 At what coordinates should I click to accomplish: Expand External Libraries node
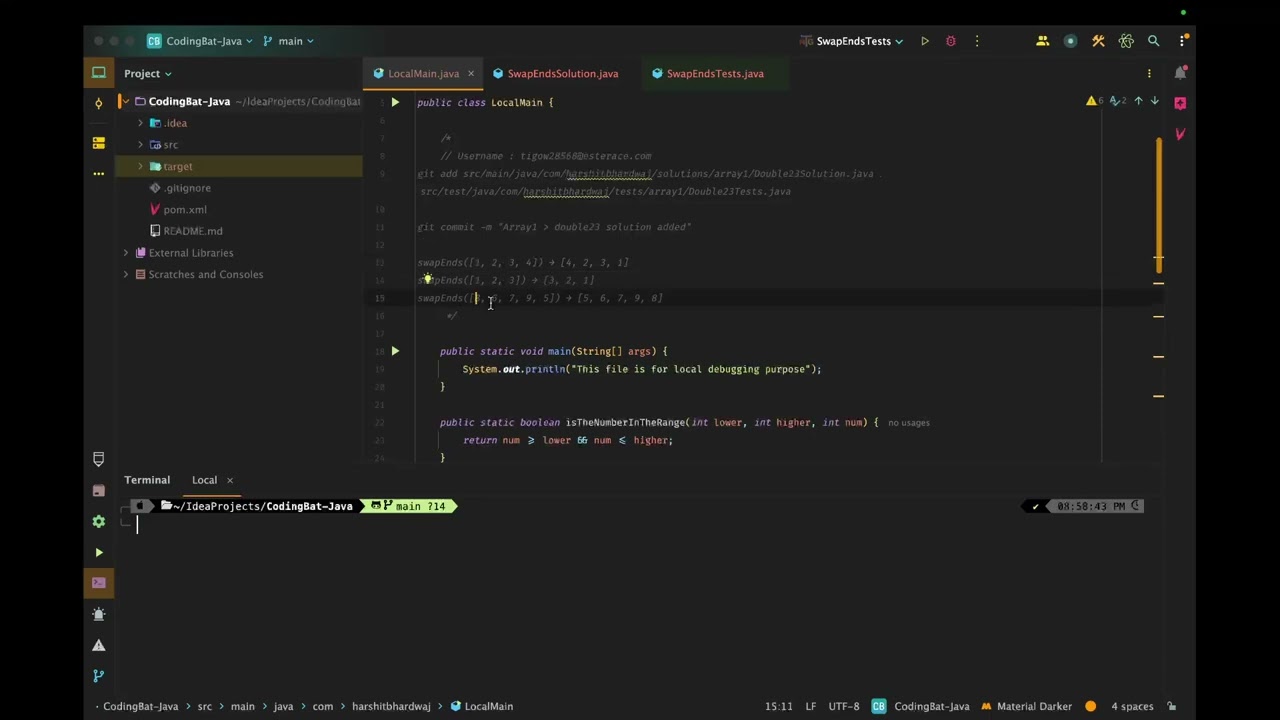pyautogui.click(x=125, y=253)
